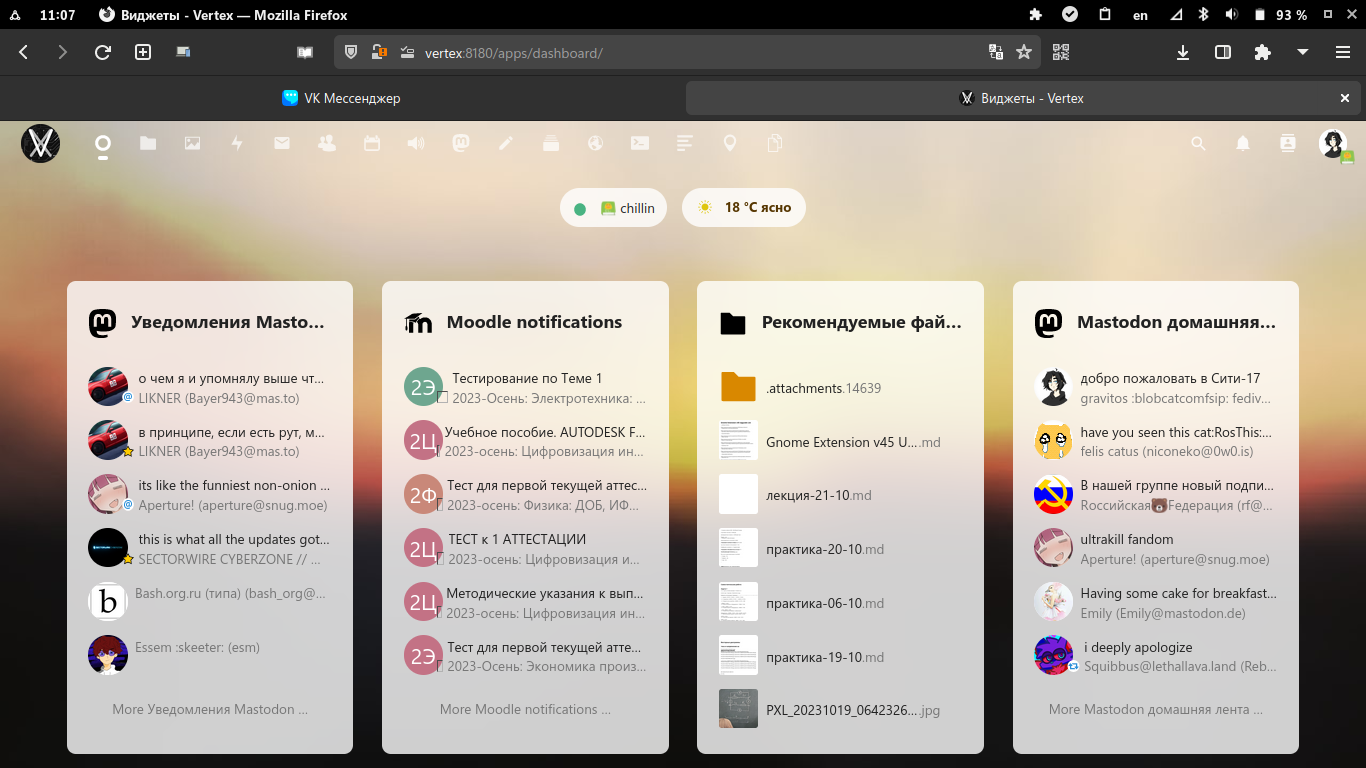Toggle the Firefox sidebar button
1366x768 pixels.
click(x=1222, y=52)
